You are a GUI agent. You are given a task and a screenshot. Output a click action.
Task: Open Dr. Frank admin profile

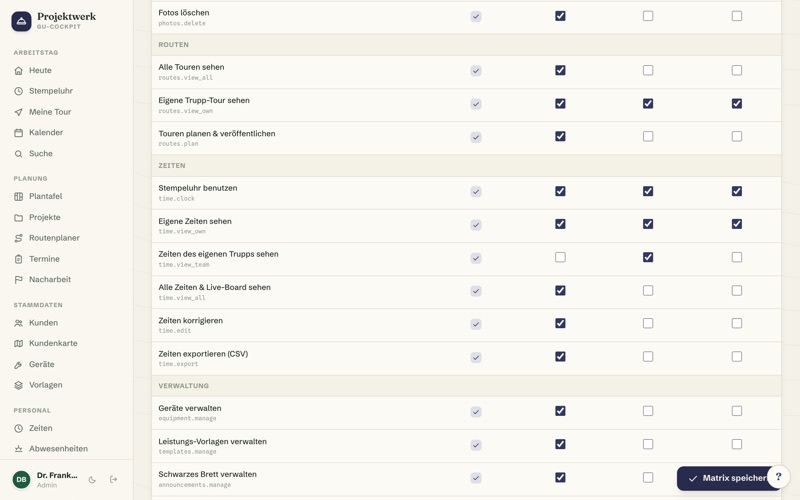click(x=46, y=480)
